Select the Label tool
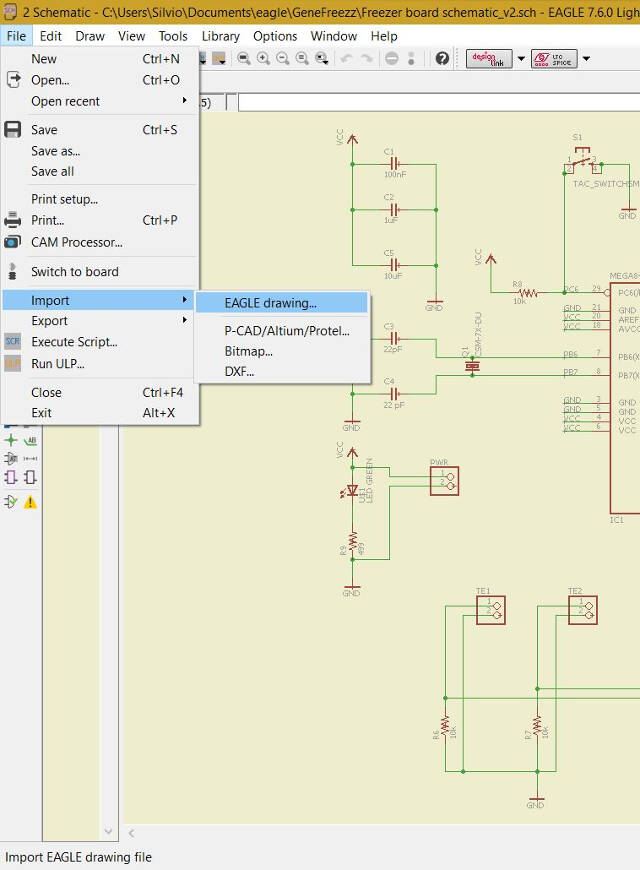The width and height of the screenshot is (640, 870). click(x=31, y=441)
